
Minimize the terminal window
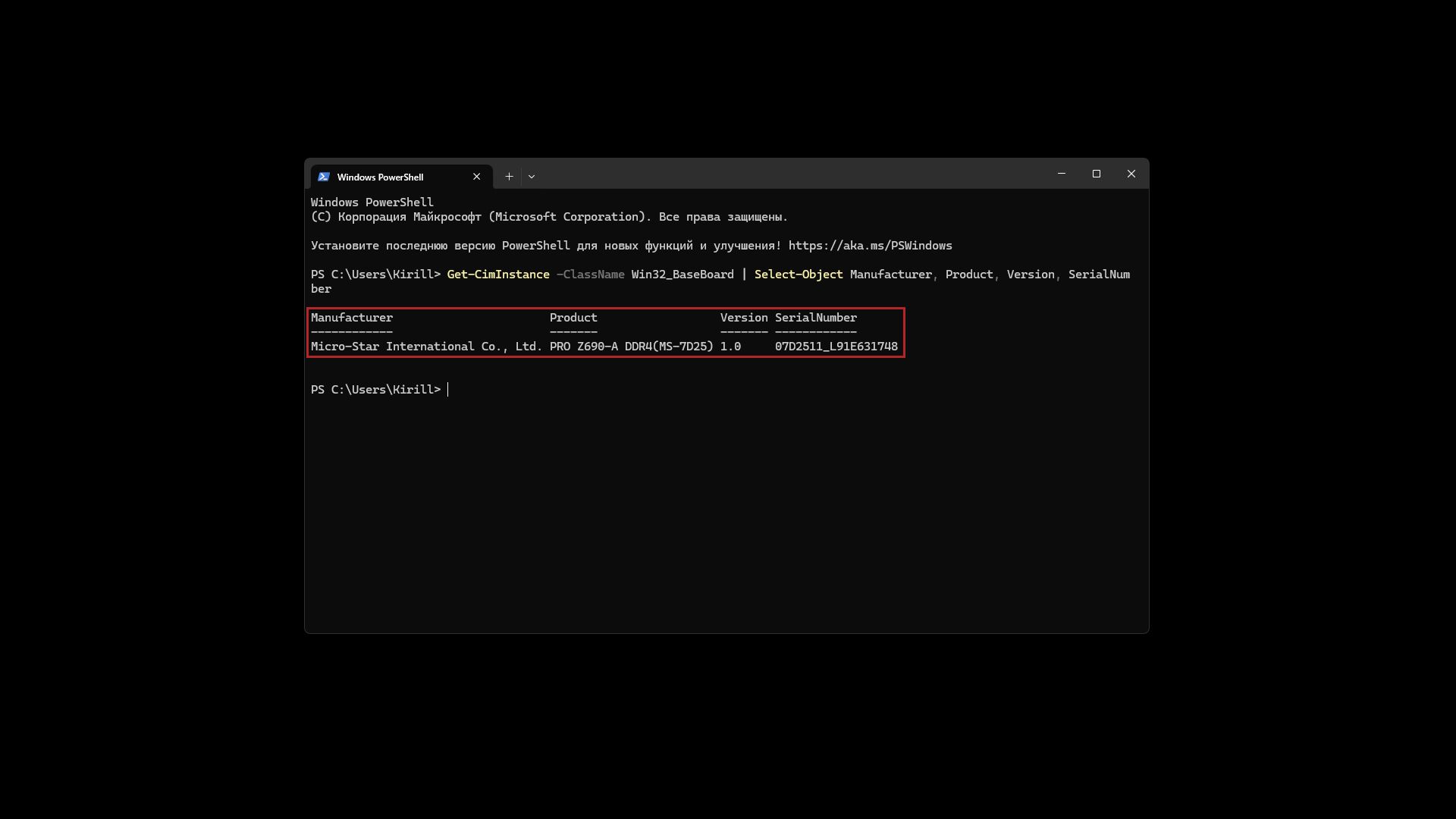[1062, 174]
